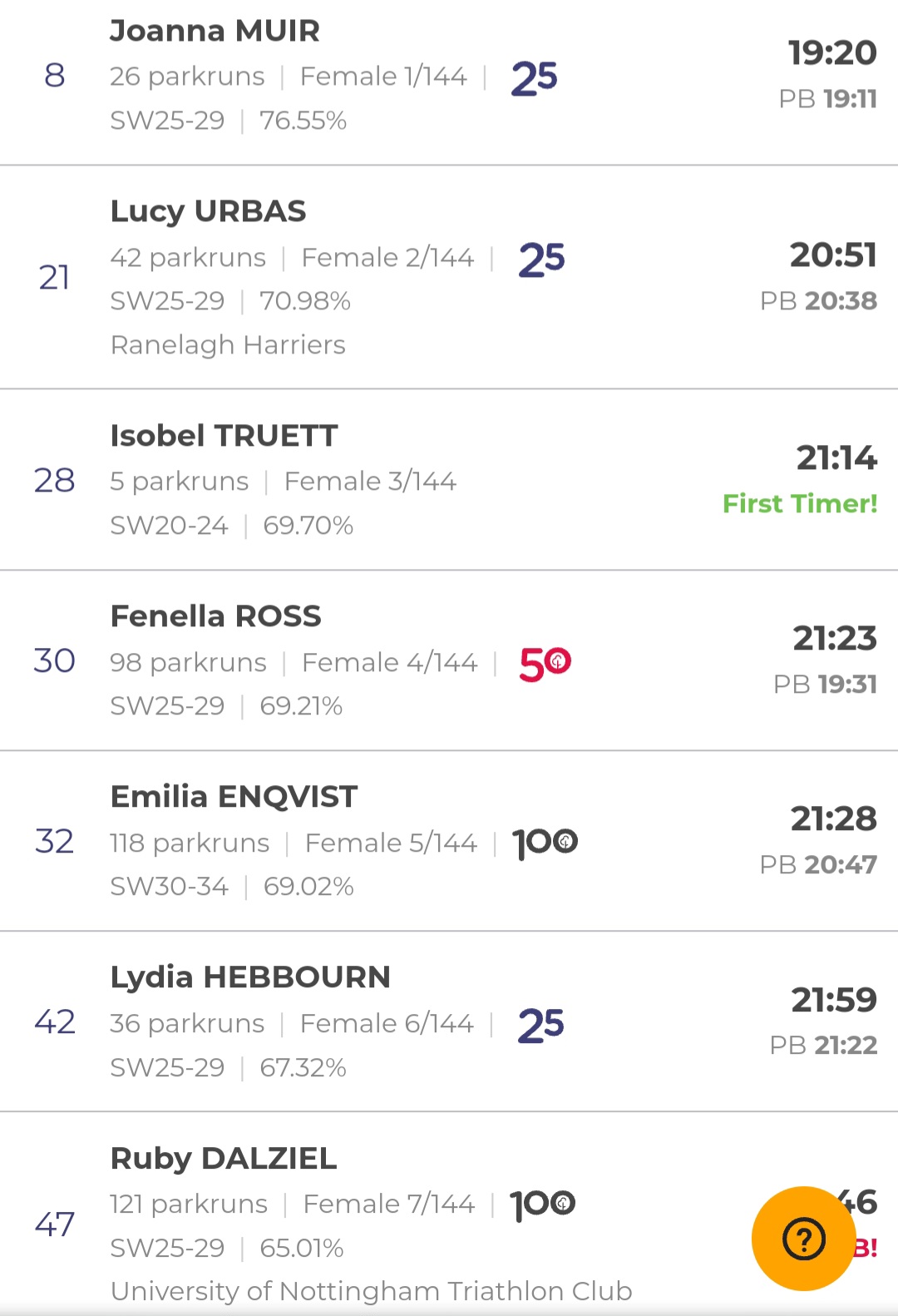
Task: Click Joanna Muir's 25 milestone club icon
Action: click(534, 78)
